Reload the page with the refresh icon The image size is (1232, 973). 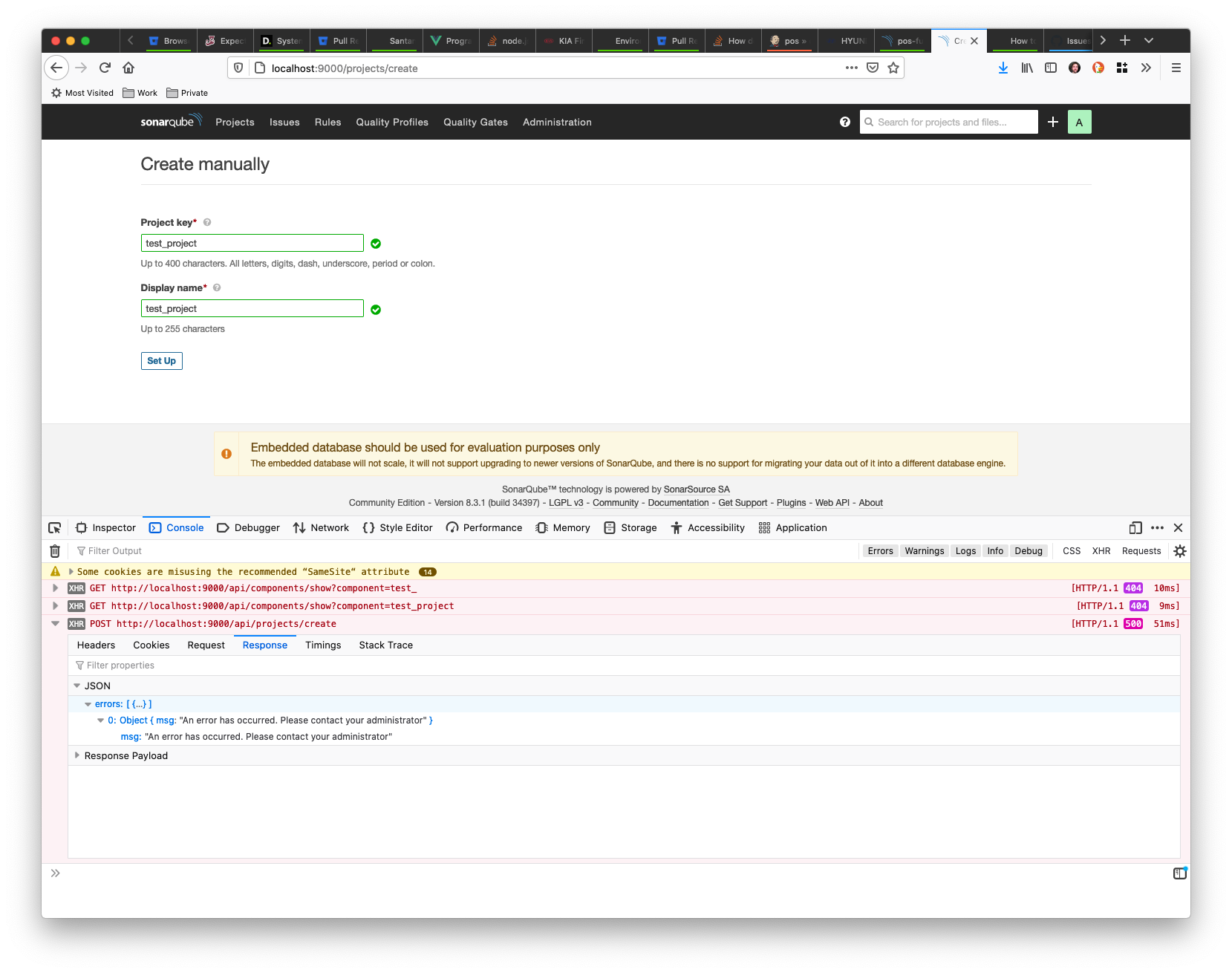105,68
